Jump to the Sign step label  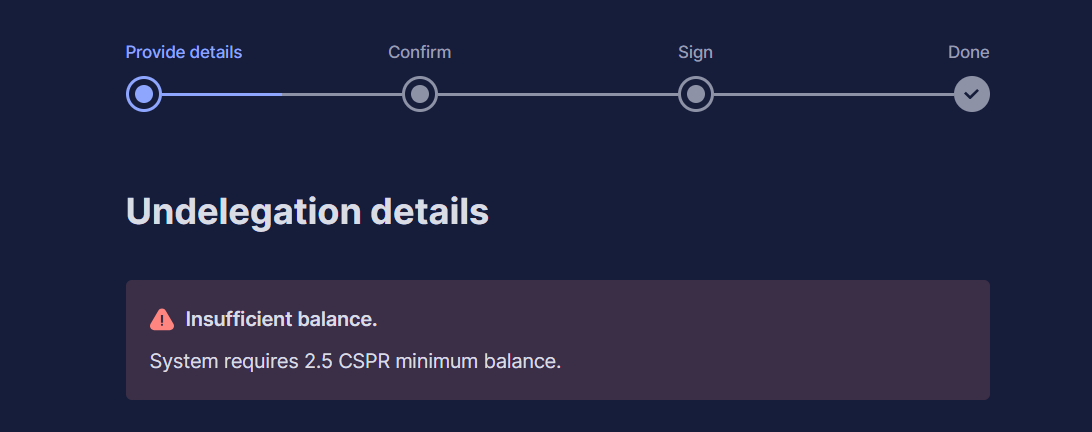tap(696, 52)
